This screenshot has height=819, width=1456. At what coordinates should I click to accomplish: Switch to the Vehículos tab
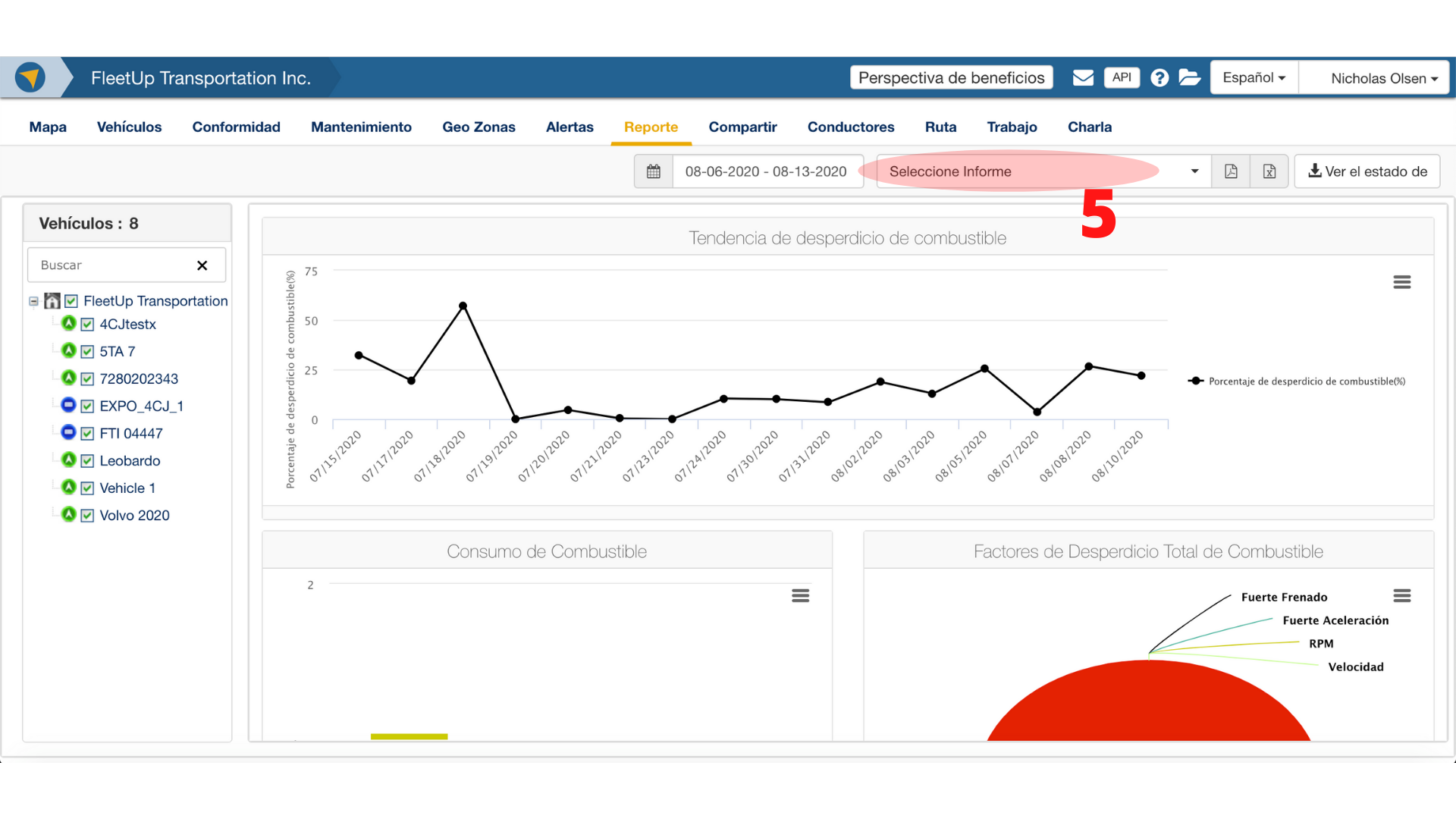click(129, 127)
